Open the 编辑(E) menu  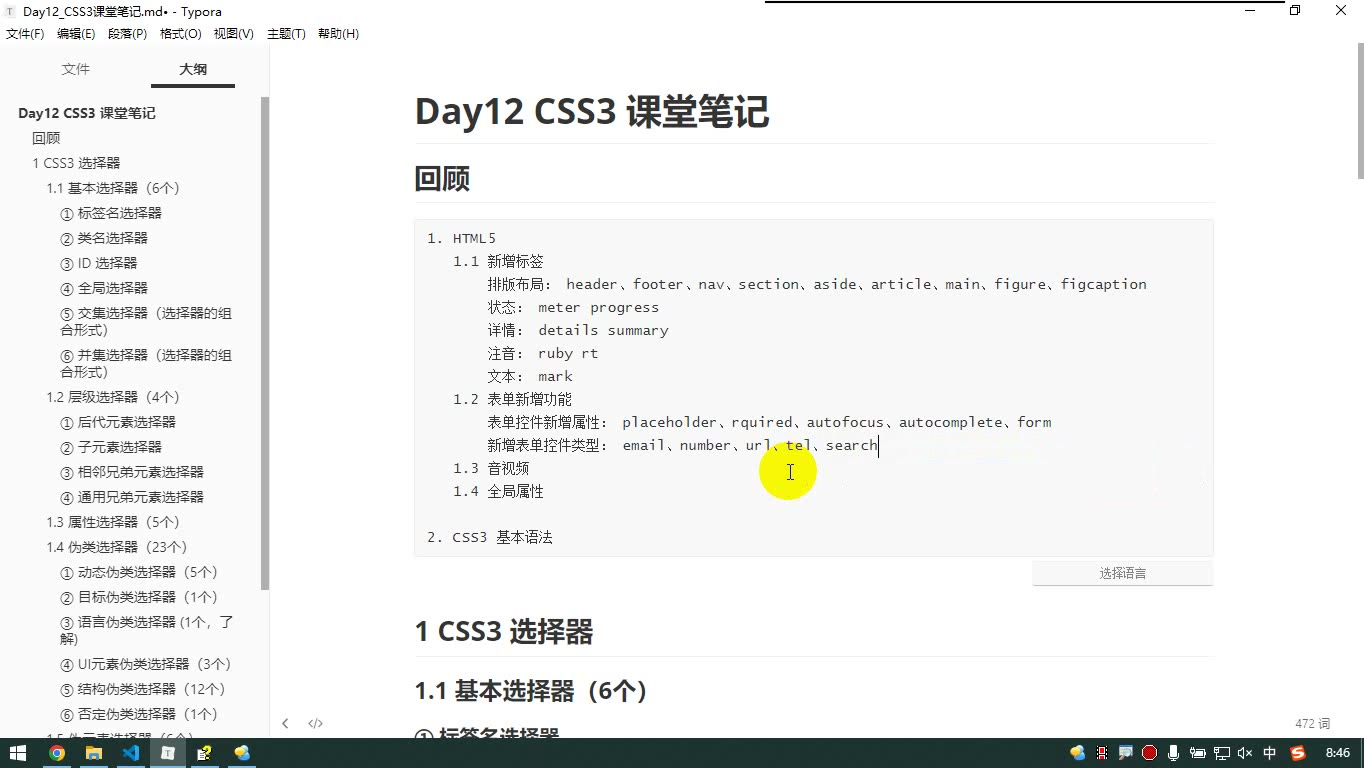76,34
